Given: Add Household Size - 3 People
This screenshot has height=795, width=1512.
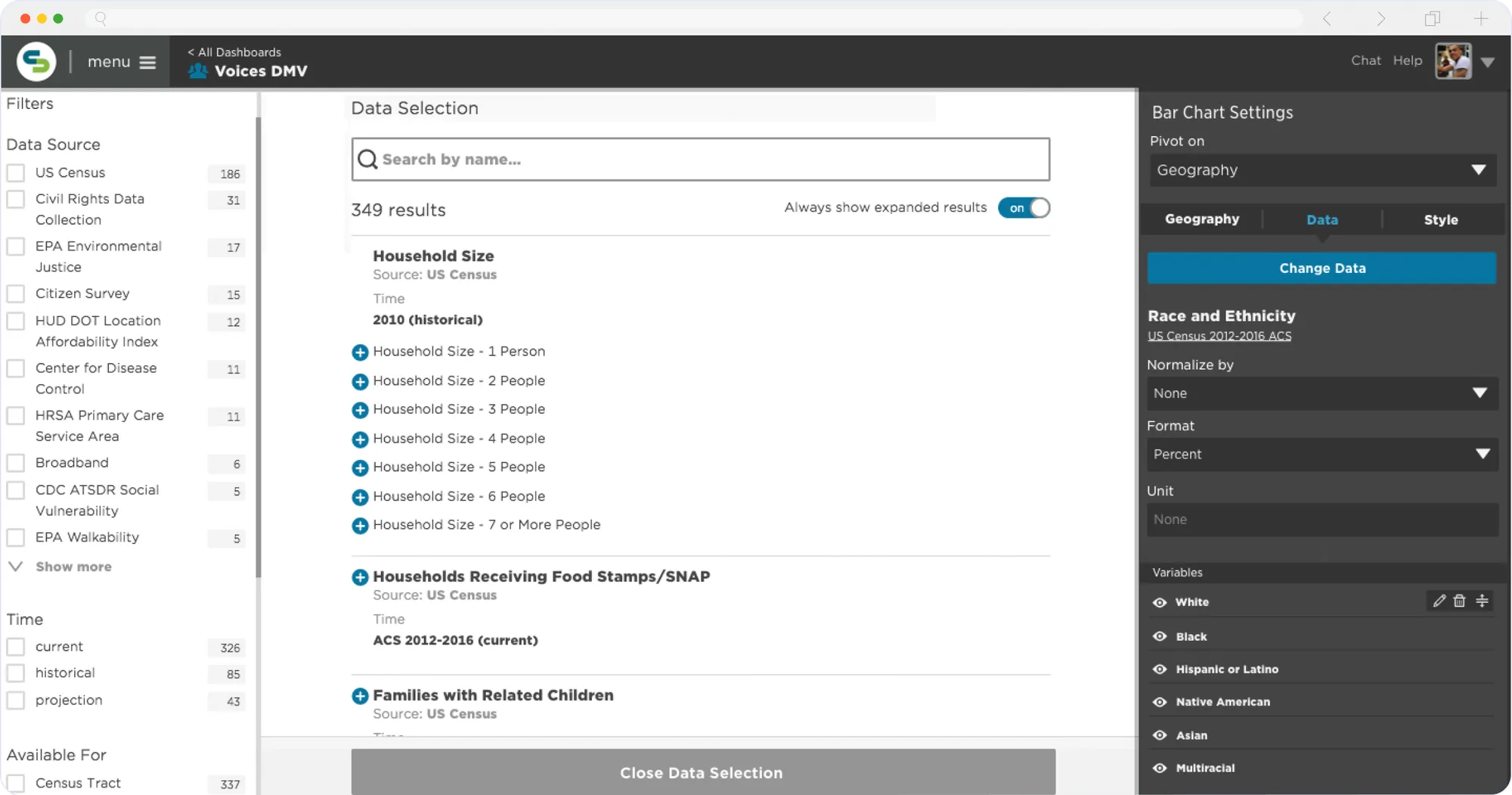Looking at the screenshot, I should click(x=360, y=410).
